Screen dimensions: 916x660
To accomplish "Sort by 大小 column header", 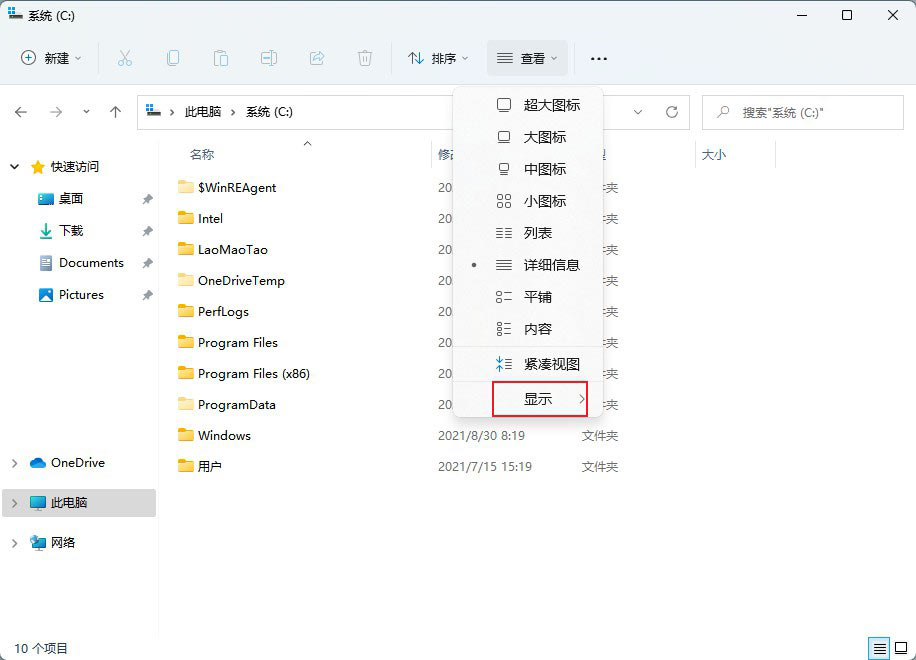I will coord(713,155).
